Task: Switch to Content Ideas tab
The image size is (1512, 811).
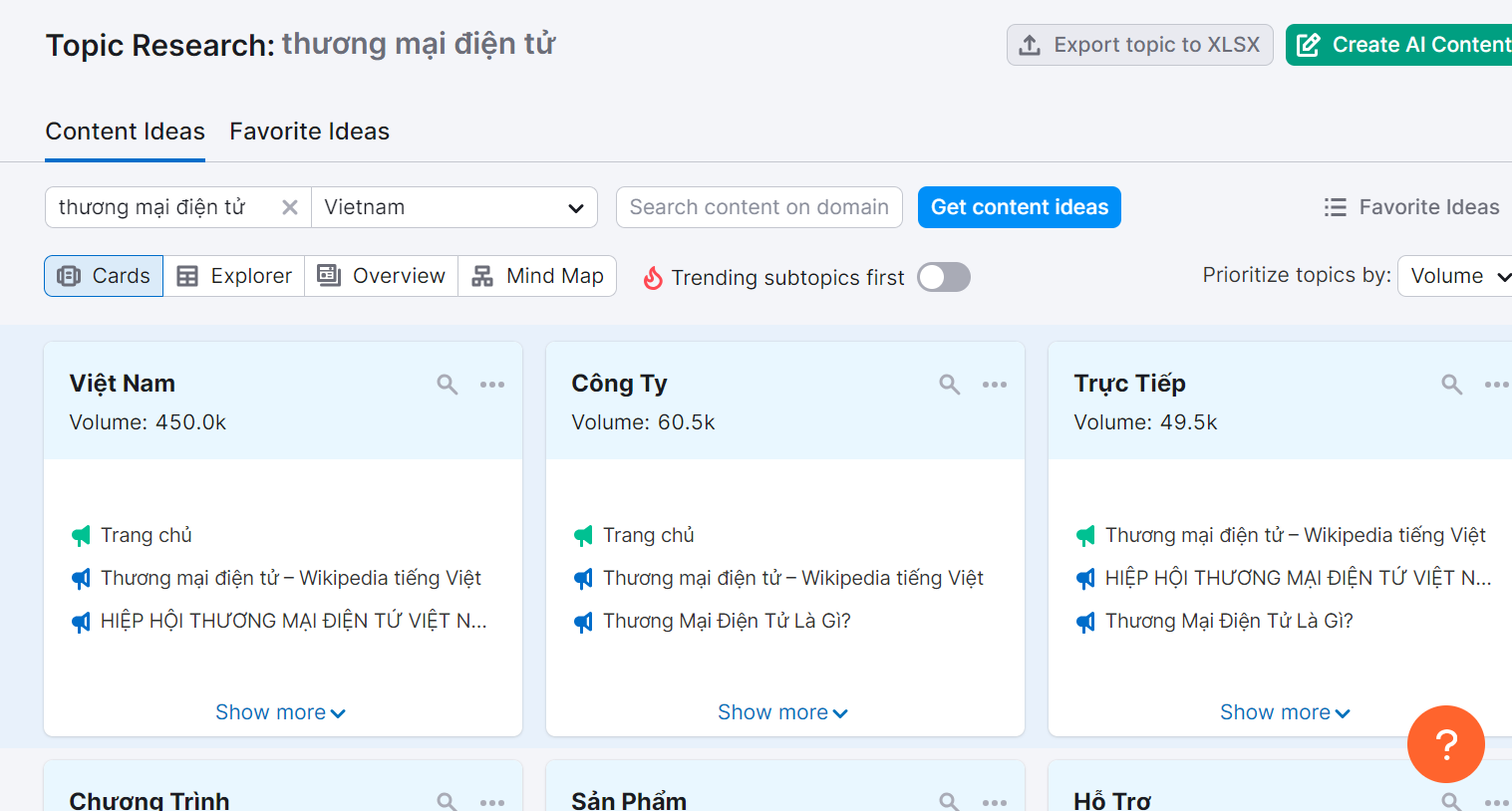Action: click(126, 132)
